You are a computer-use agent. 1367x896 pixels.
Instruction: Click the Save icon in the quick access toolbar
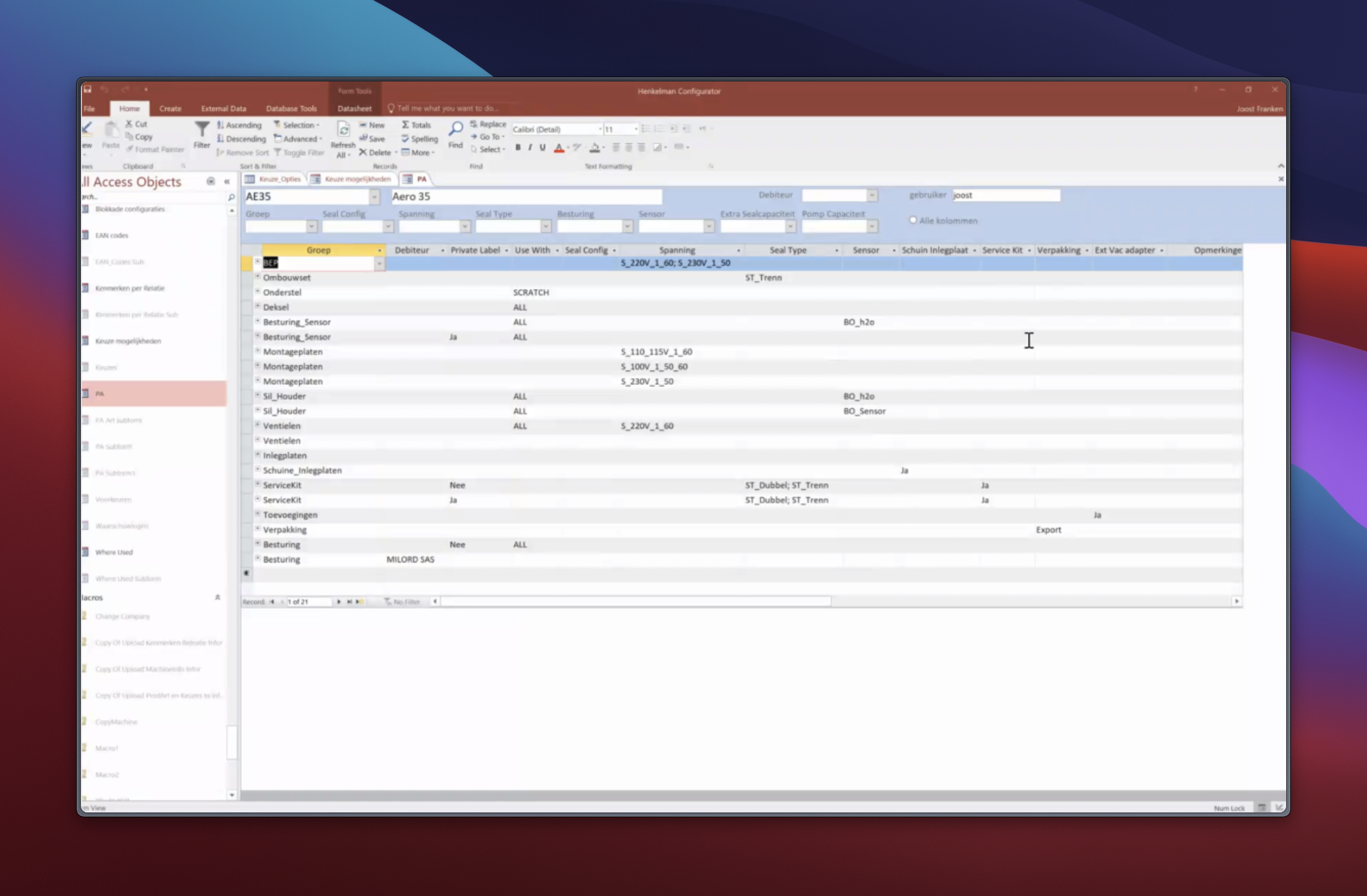pyautogui.click(x=87, y=89)
